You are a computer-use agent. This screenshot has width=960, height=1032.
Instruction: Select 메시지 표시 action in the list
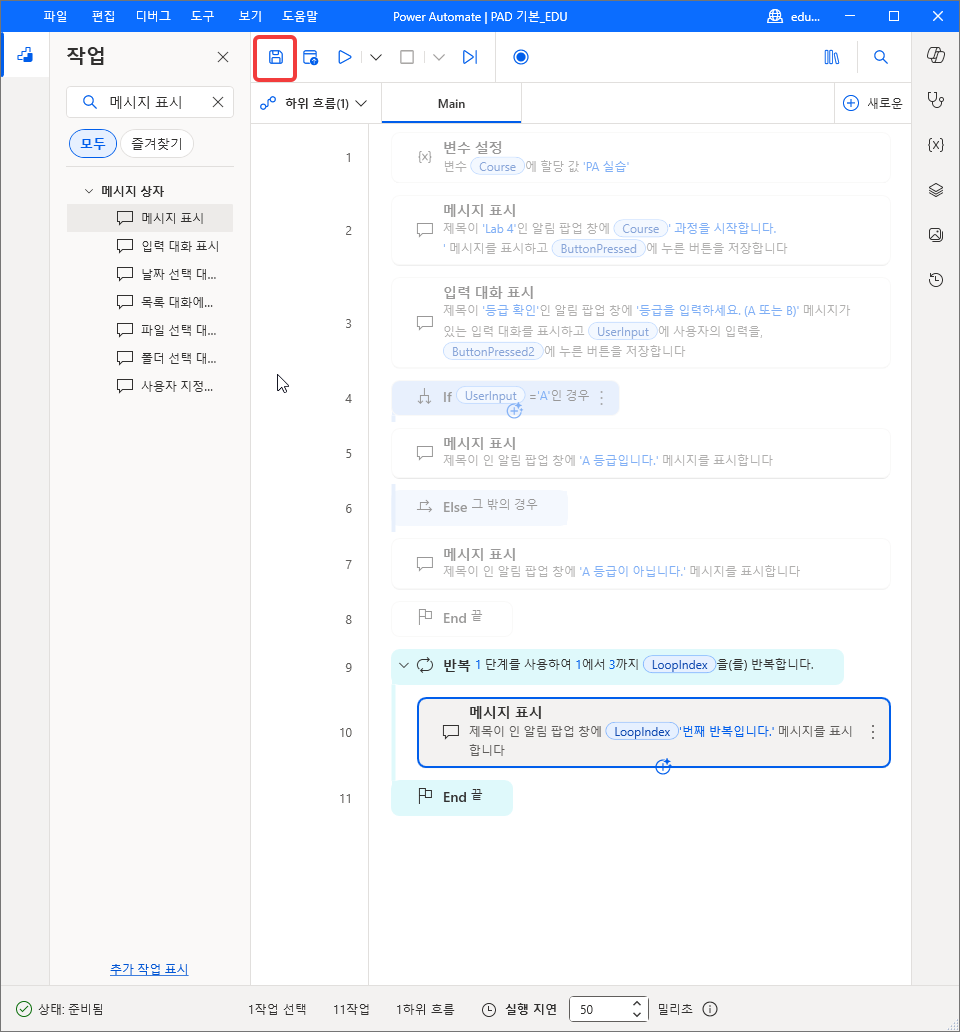[x=150, y=218]
